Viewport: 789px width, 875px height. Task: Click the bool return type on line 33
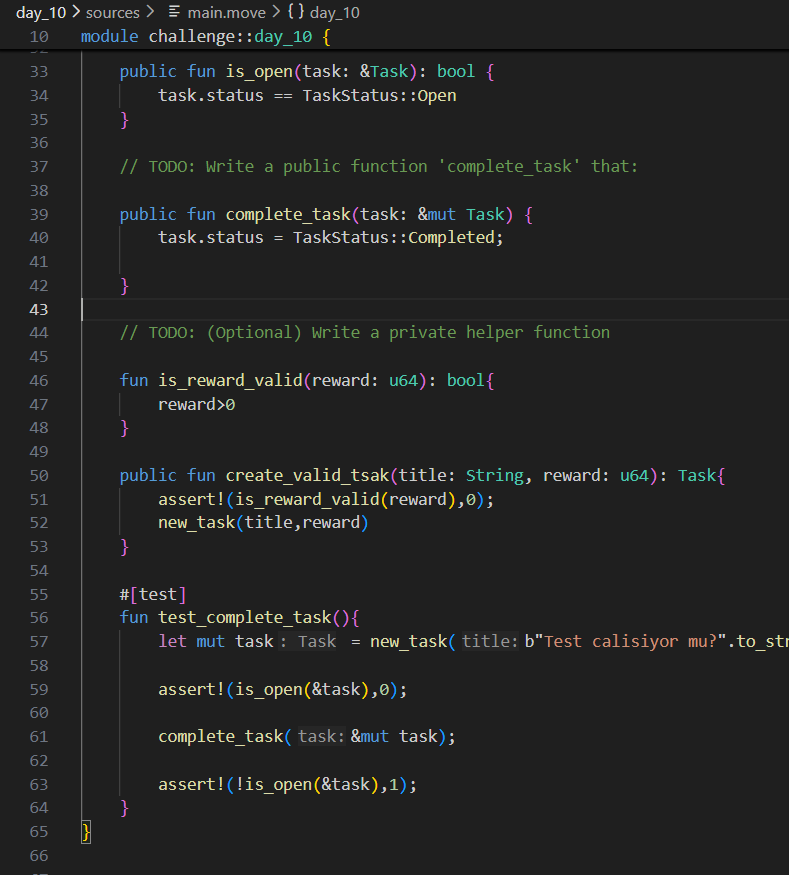[x=456, y=72]
